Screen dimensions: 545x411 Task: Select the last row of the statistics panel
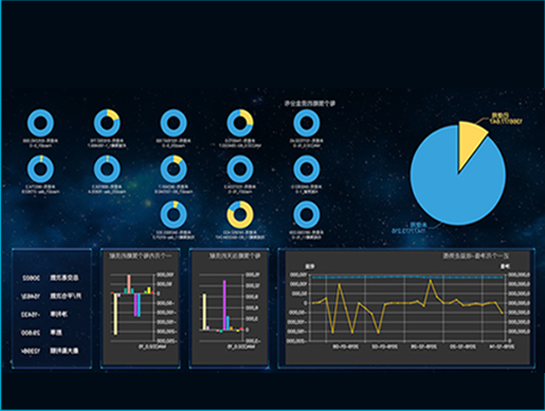coord(51,351)
